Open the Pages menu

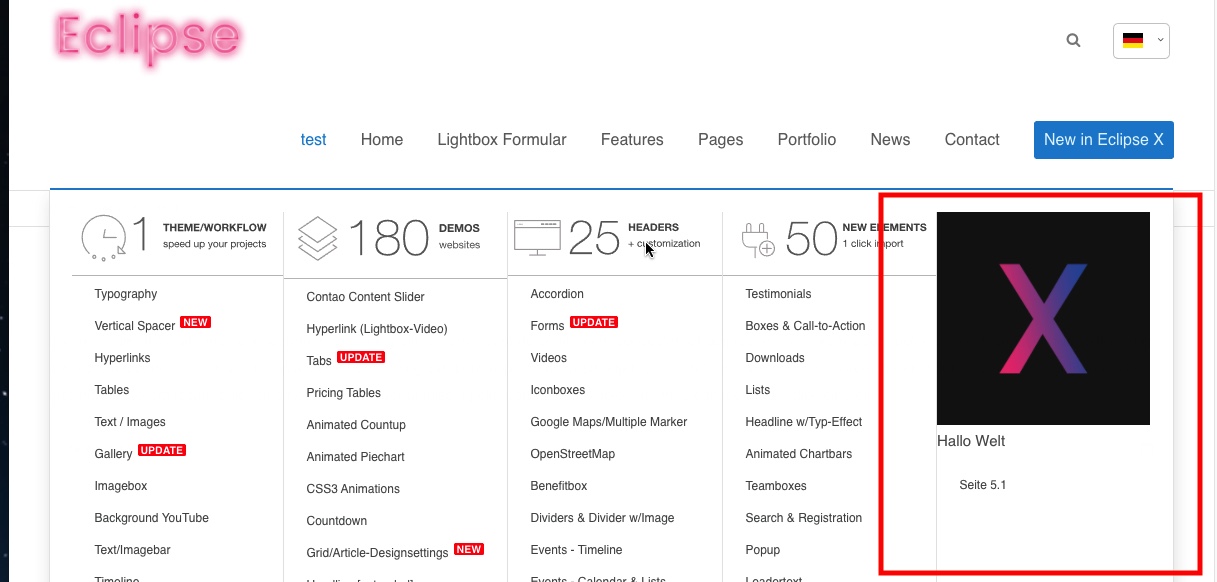pyautogui.click(x=721, y=140)
